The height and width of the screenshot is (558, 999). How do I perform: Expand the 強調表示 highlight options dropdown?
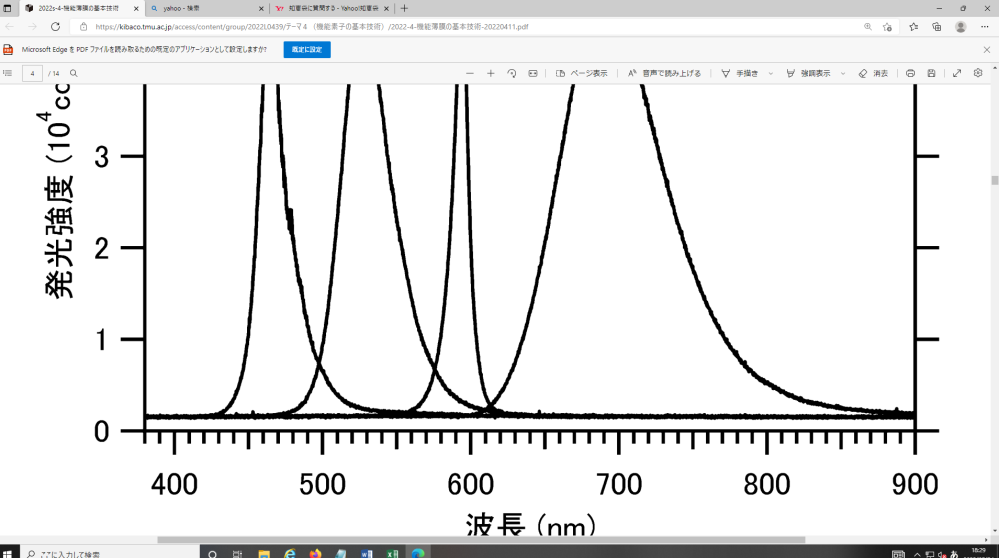click(843, 73)
